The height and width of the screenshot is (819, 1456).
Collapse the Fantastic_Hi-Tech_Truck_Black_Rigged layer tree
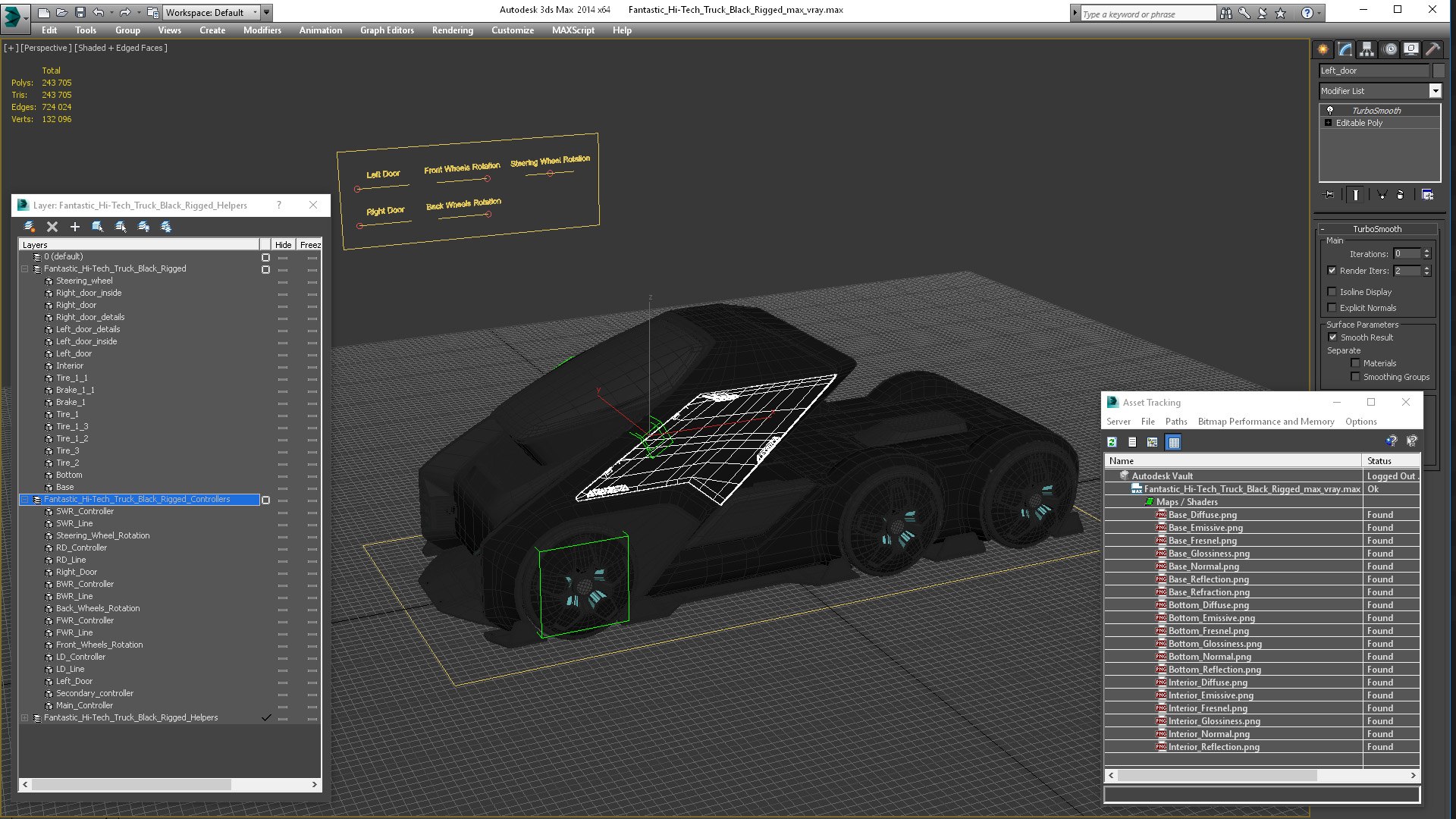pos(24,269)
